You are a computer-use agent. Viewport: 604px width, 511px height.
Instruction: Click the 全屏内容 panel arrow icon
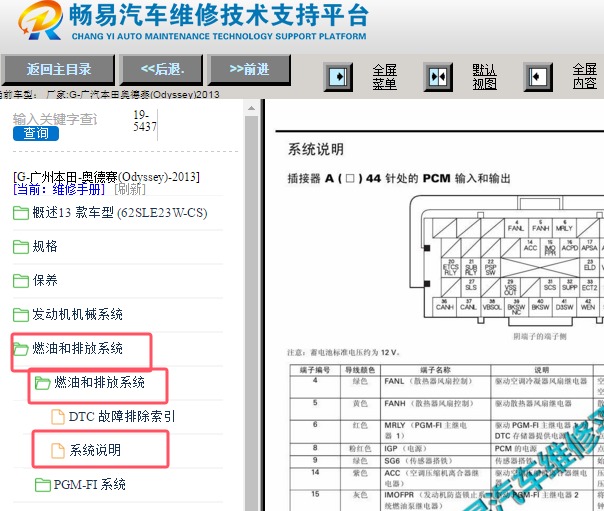(x=538, y=77)
